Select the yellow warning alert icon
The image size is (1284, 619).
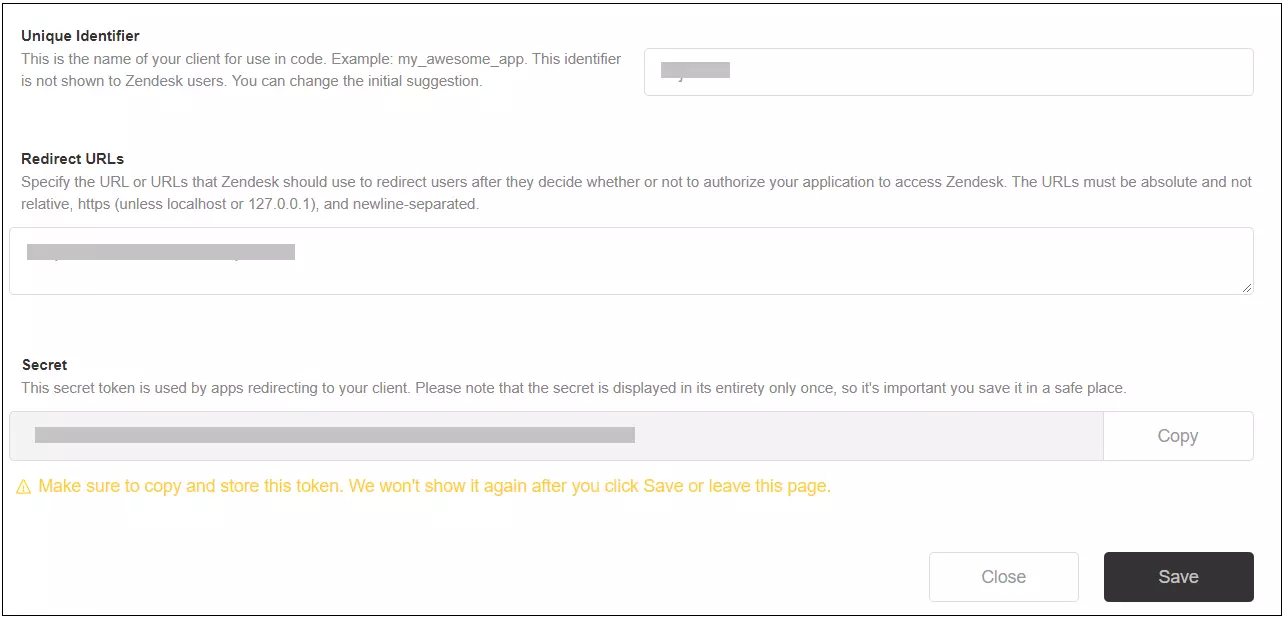coord(24,485)
